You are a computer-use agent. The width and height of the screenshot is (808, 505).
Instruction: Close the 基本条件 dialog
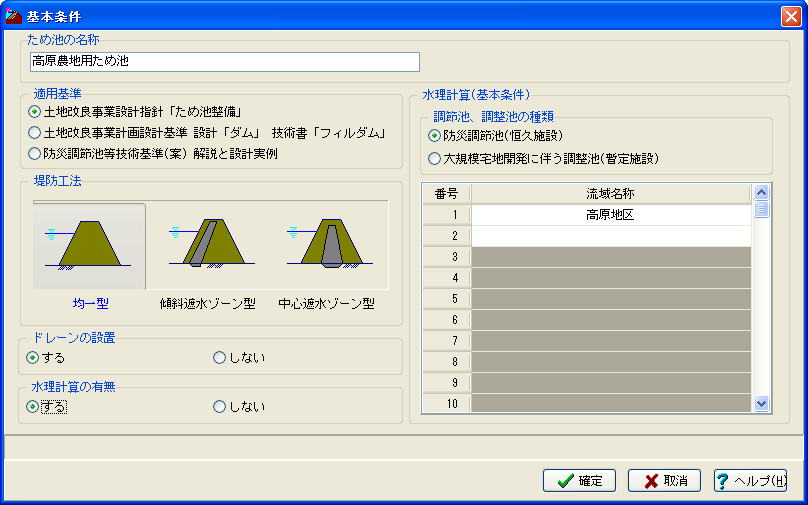click(x=791, y=16)
